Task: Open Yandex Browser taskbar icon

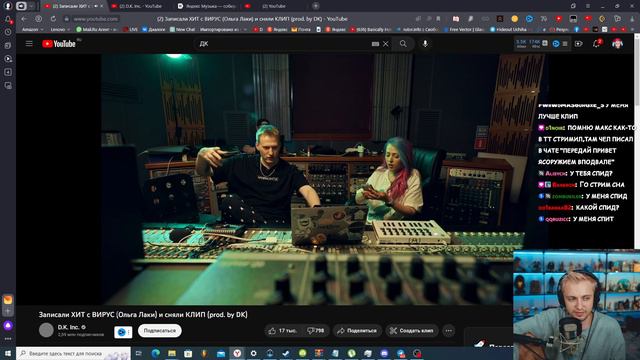Action: tap(237, 353)
